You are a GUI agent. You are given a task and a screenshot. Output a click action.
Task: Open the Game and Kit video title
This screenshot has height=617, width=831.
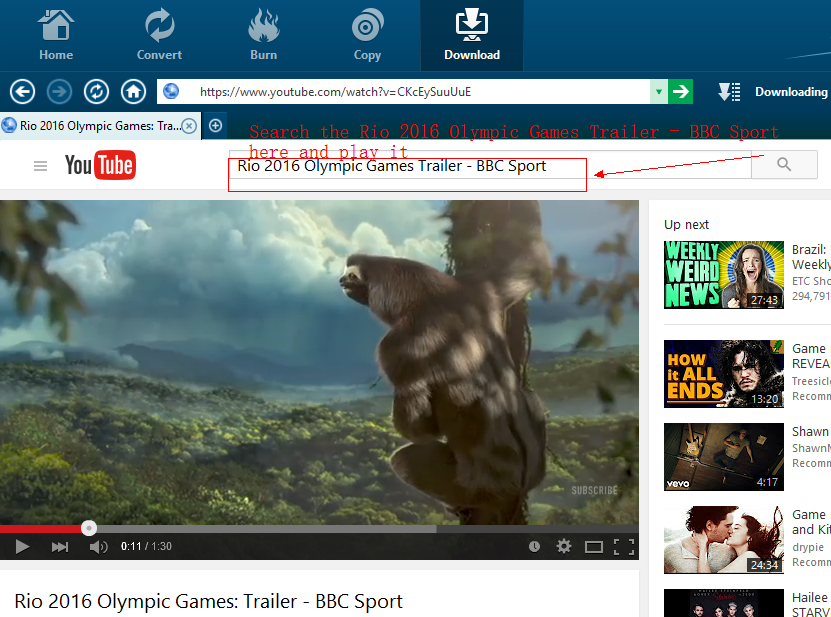[x=811, y=522]
